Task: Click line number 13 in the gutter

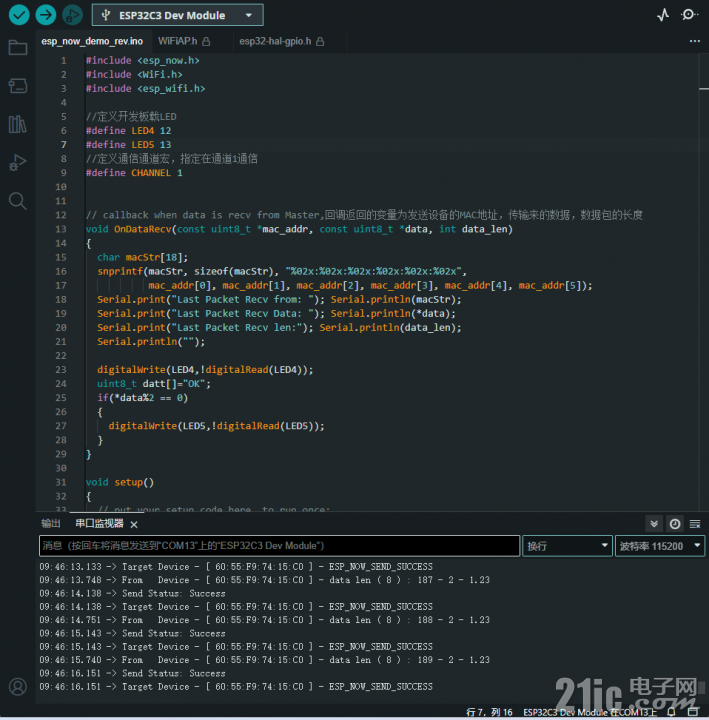Action: pyautogui.click(x=61, y=229)
